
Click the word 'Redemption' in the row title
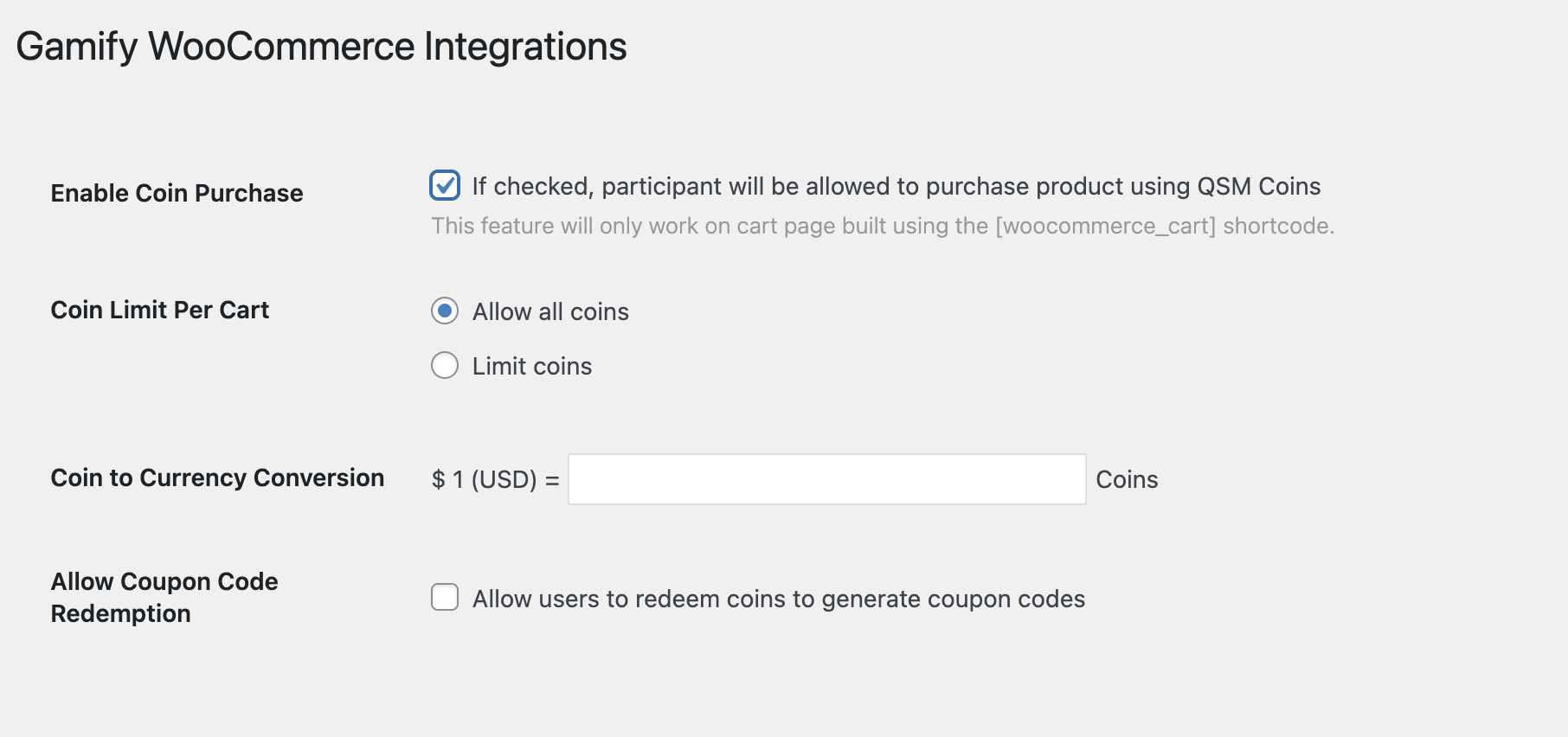120,614
